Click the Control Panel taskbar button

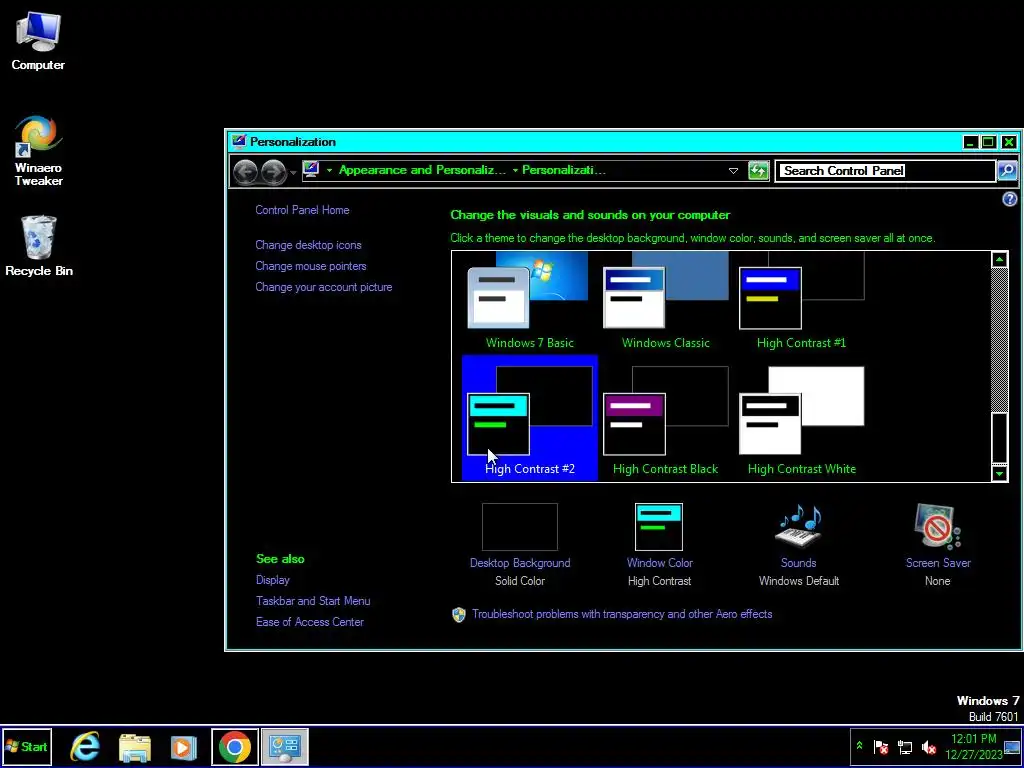285,746
